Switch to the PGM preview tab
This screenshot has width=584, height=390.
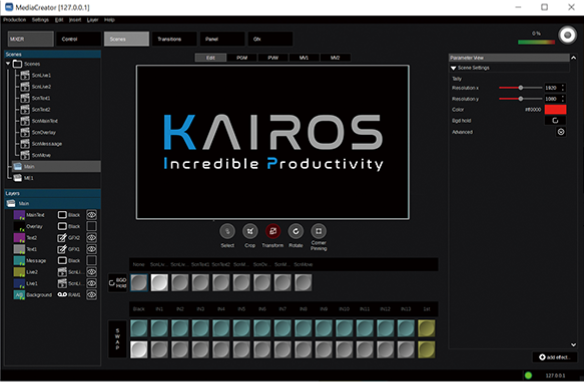click(x=242, y=58)
